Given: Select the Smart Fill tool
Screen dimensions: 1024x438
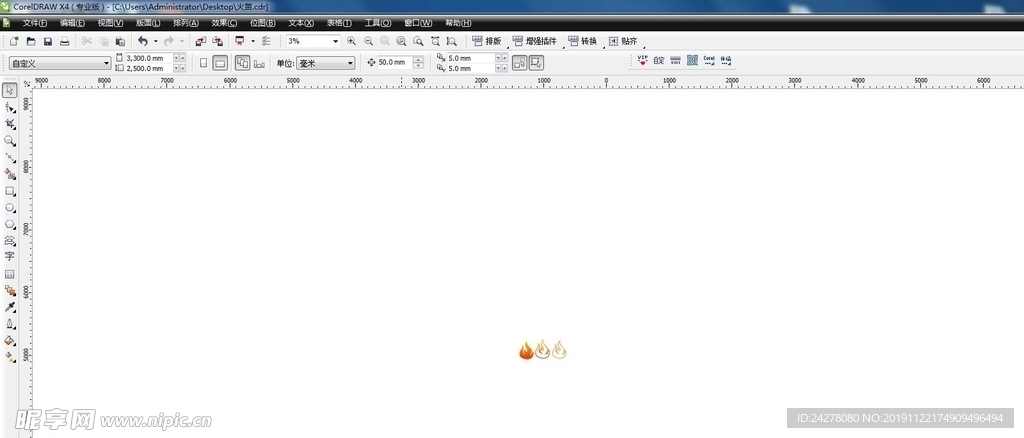Looking at the screenshot, I should click(10, 174).
